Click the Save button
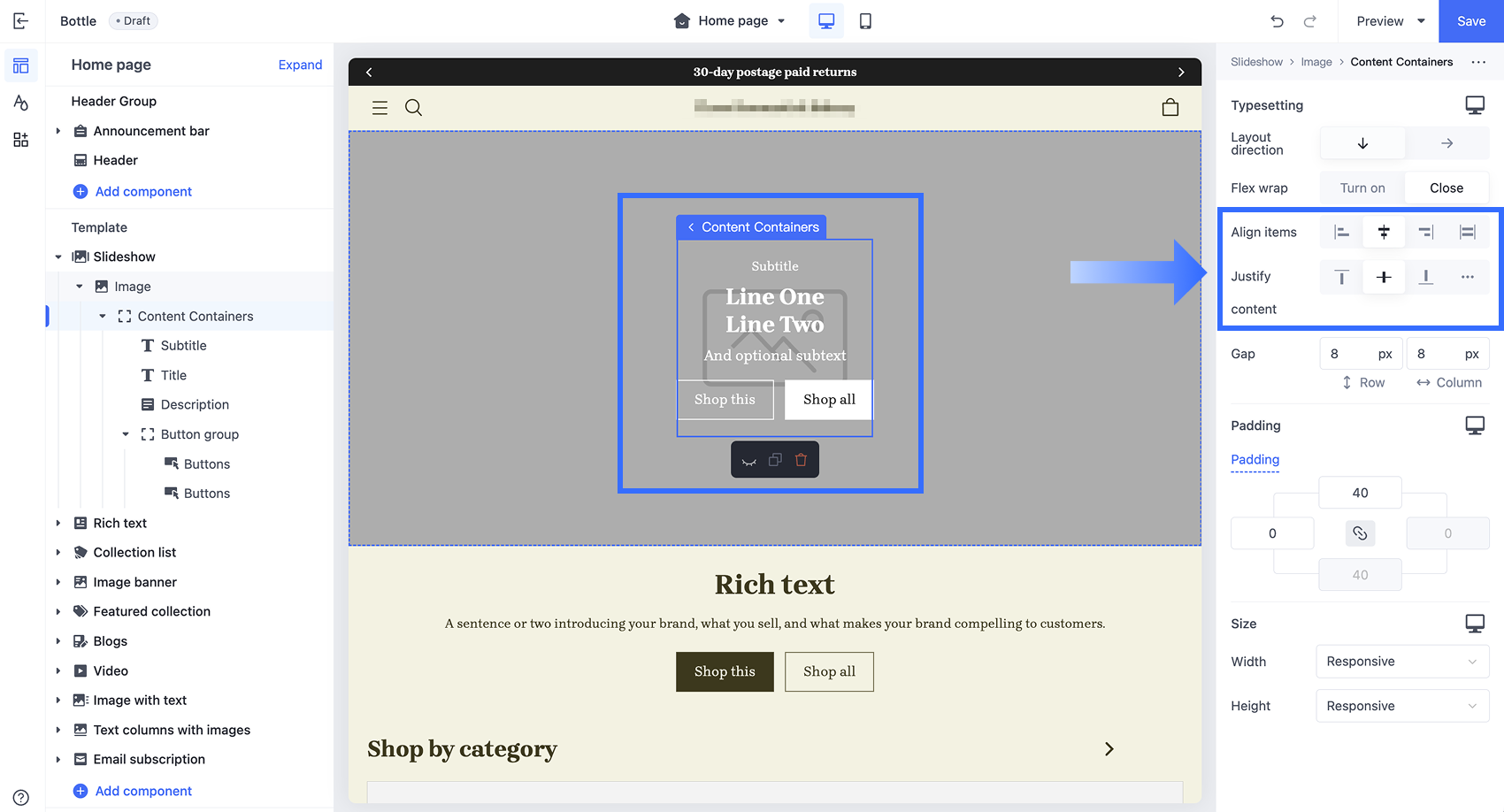1504x812 pixels. coord(1471,21)
